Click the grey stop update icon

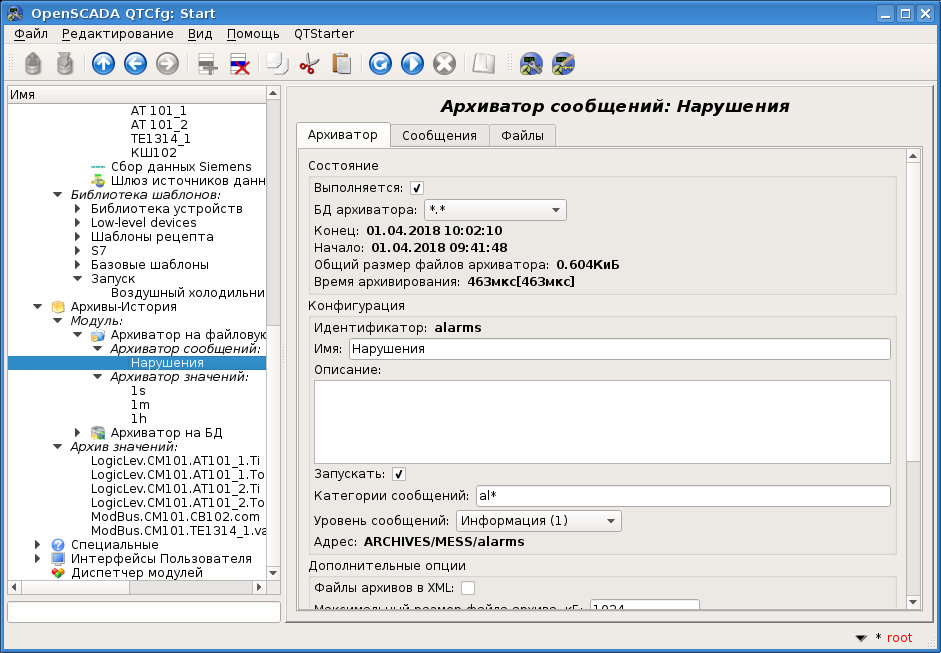445,63
